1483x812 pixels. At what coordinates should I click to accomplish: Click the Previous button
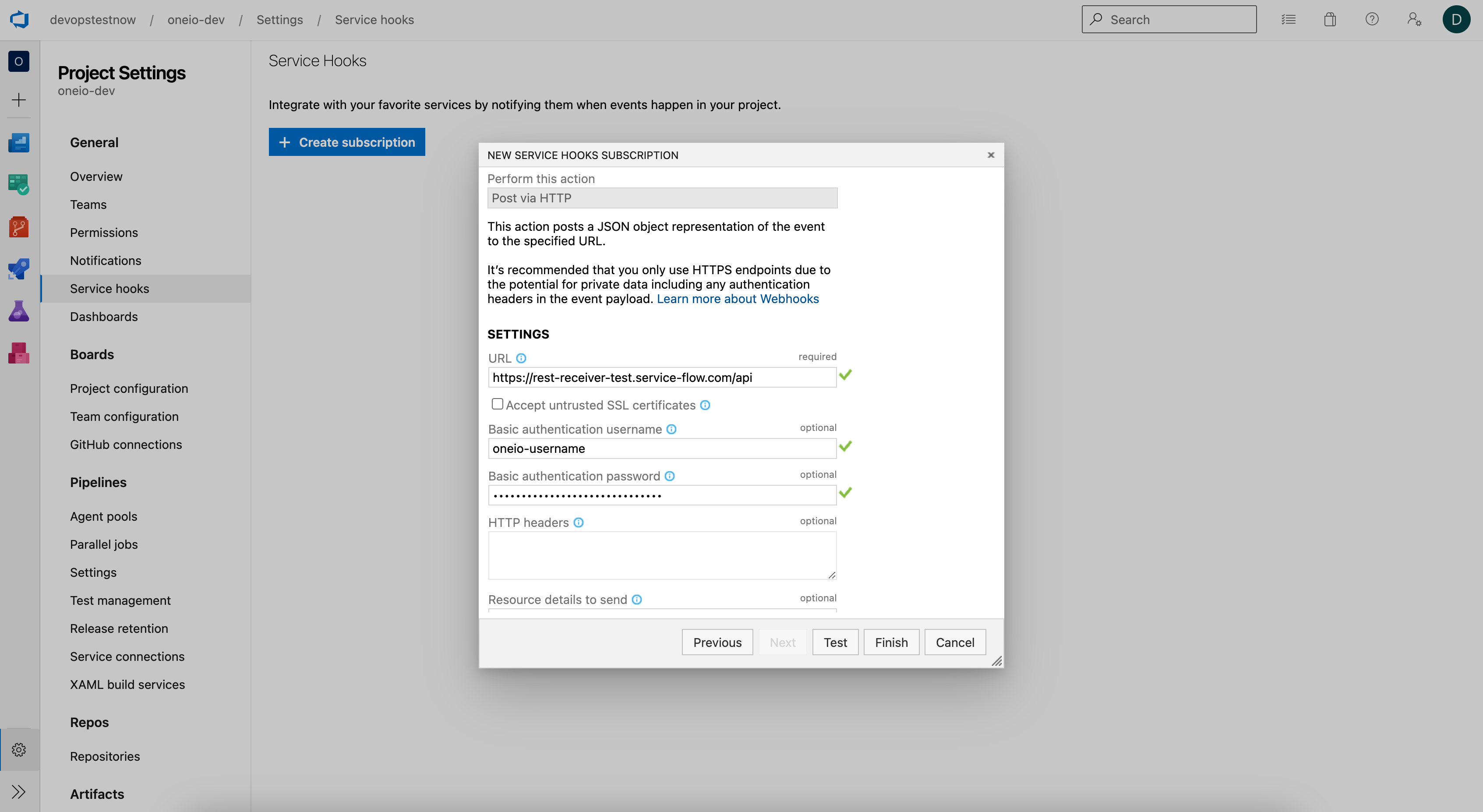pos(717,642)
